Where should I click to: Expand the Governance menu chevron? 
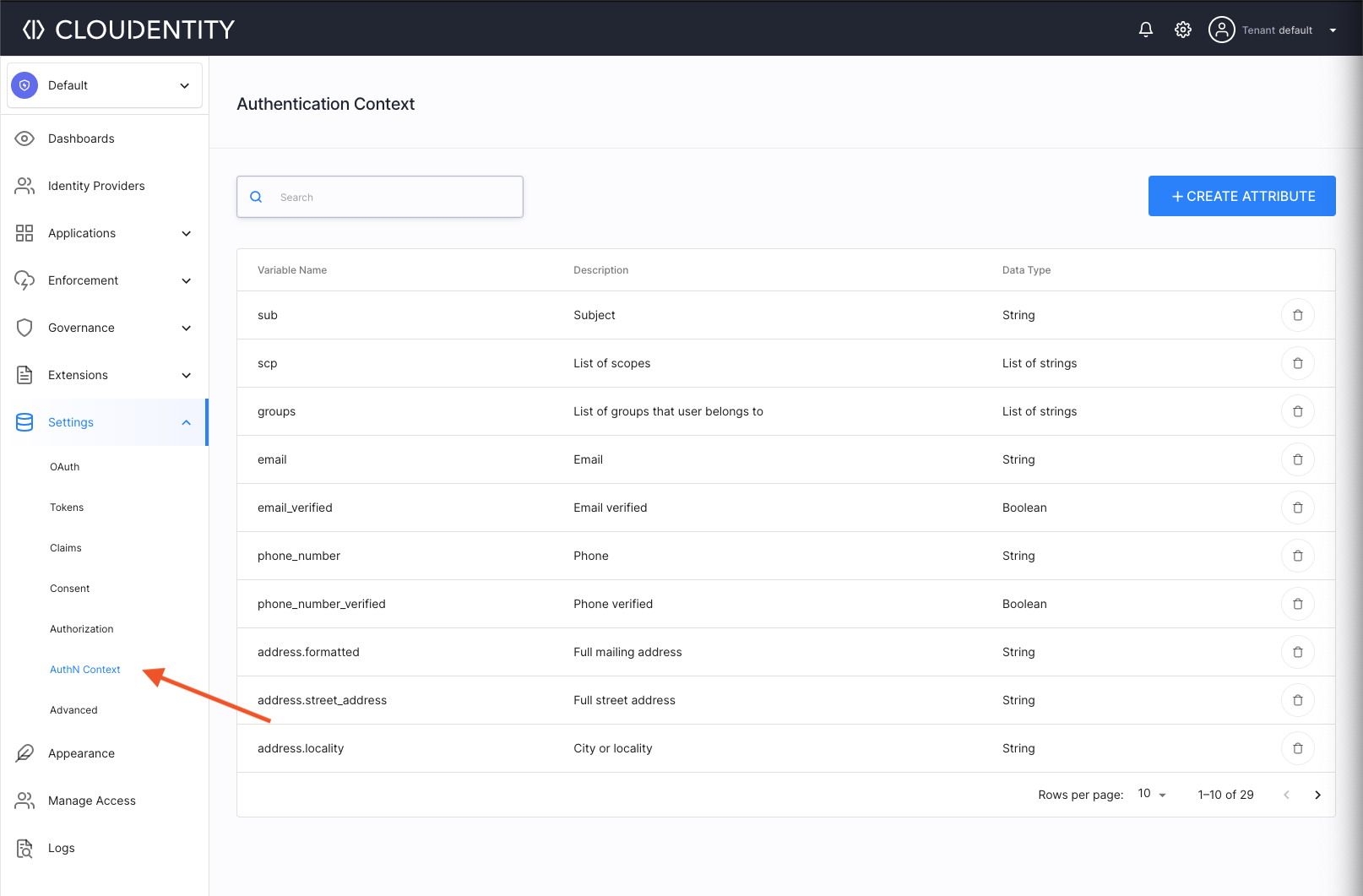[187, 328]
